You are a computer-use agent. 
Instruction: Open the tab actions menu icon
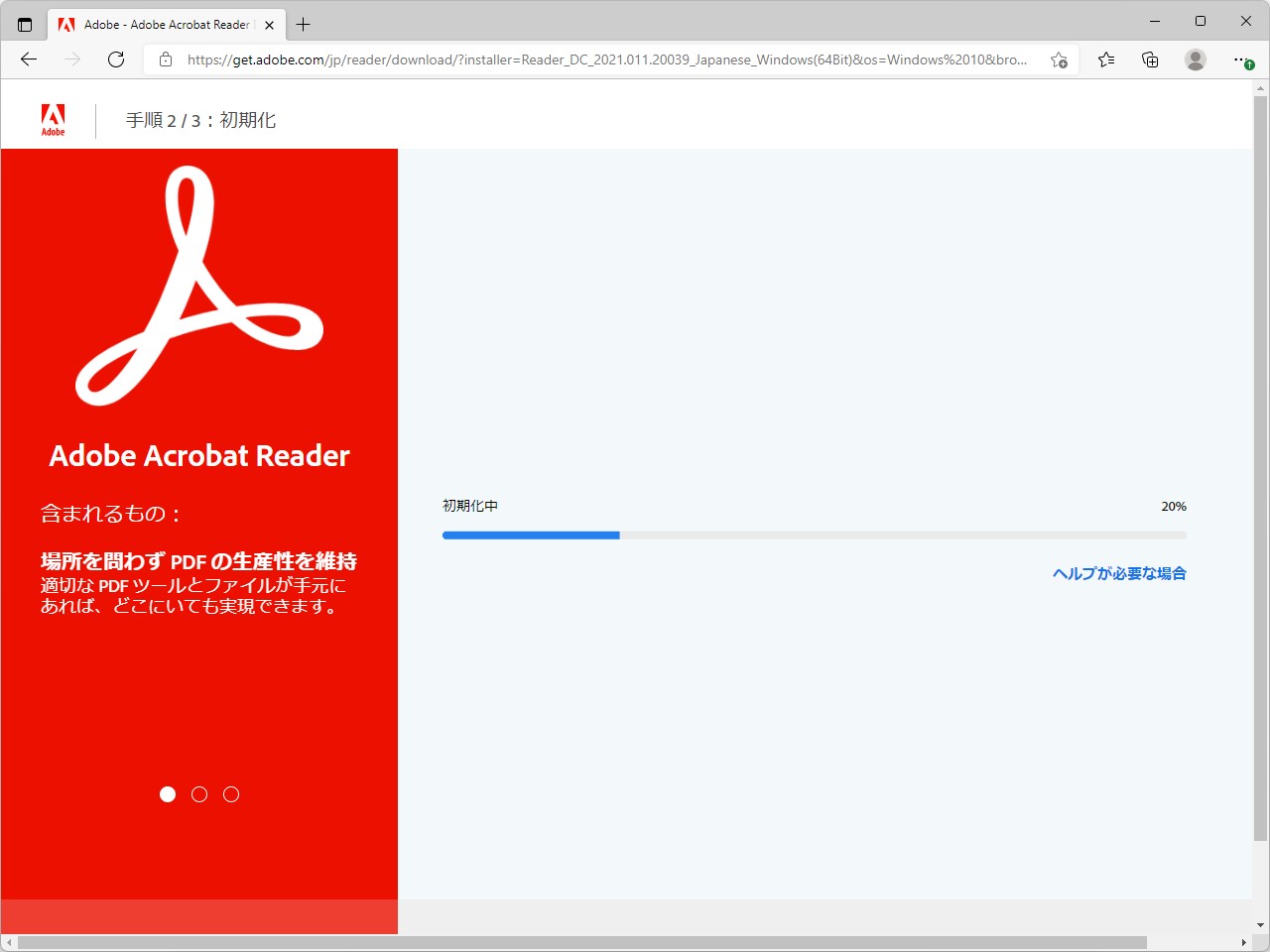pos(25,25)
